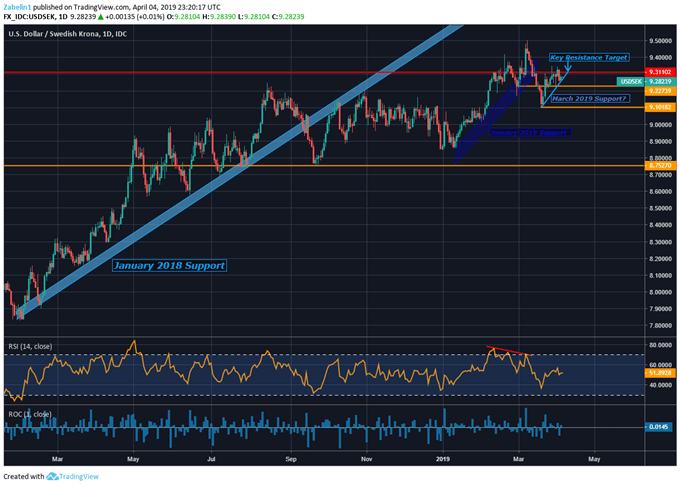Click the 8.00000 price axis label
680x486 pixels.
pyautogui.click(x=660, y=292)
